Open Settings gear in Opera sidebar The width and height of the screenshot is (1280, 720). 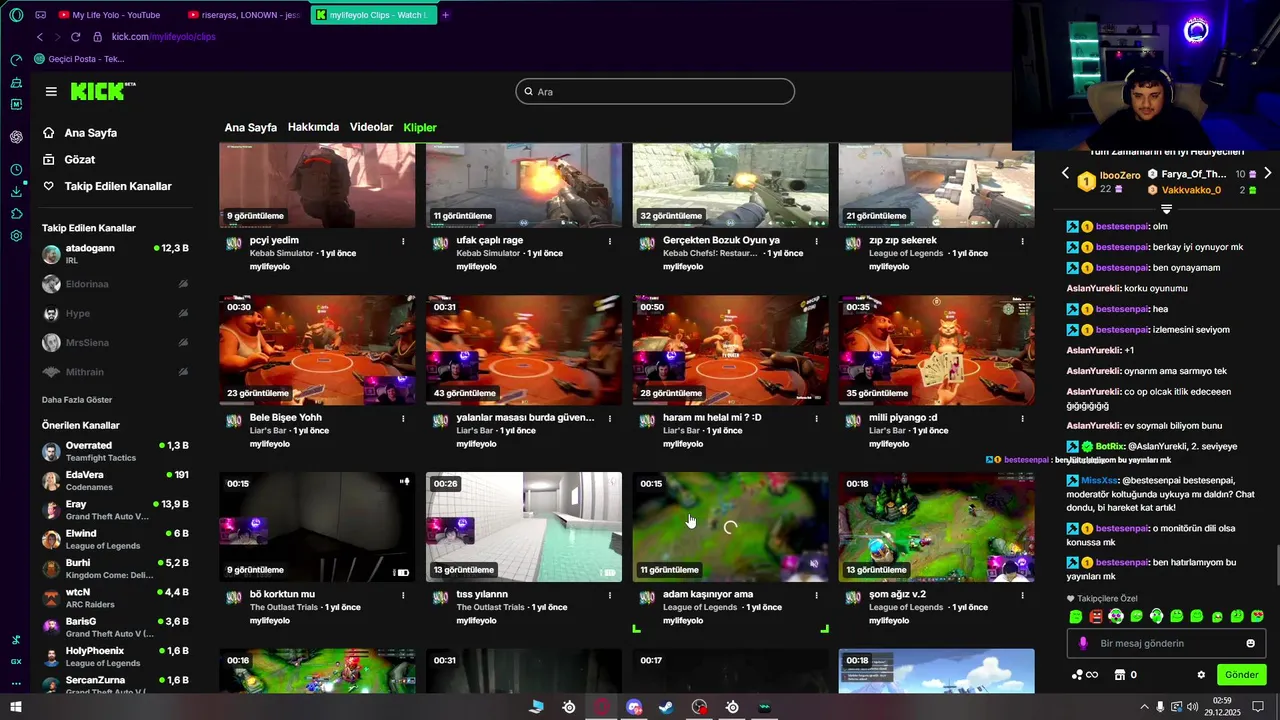pos(16,236)
